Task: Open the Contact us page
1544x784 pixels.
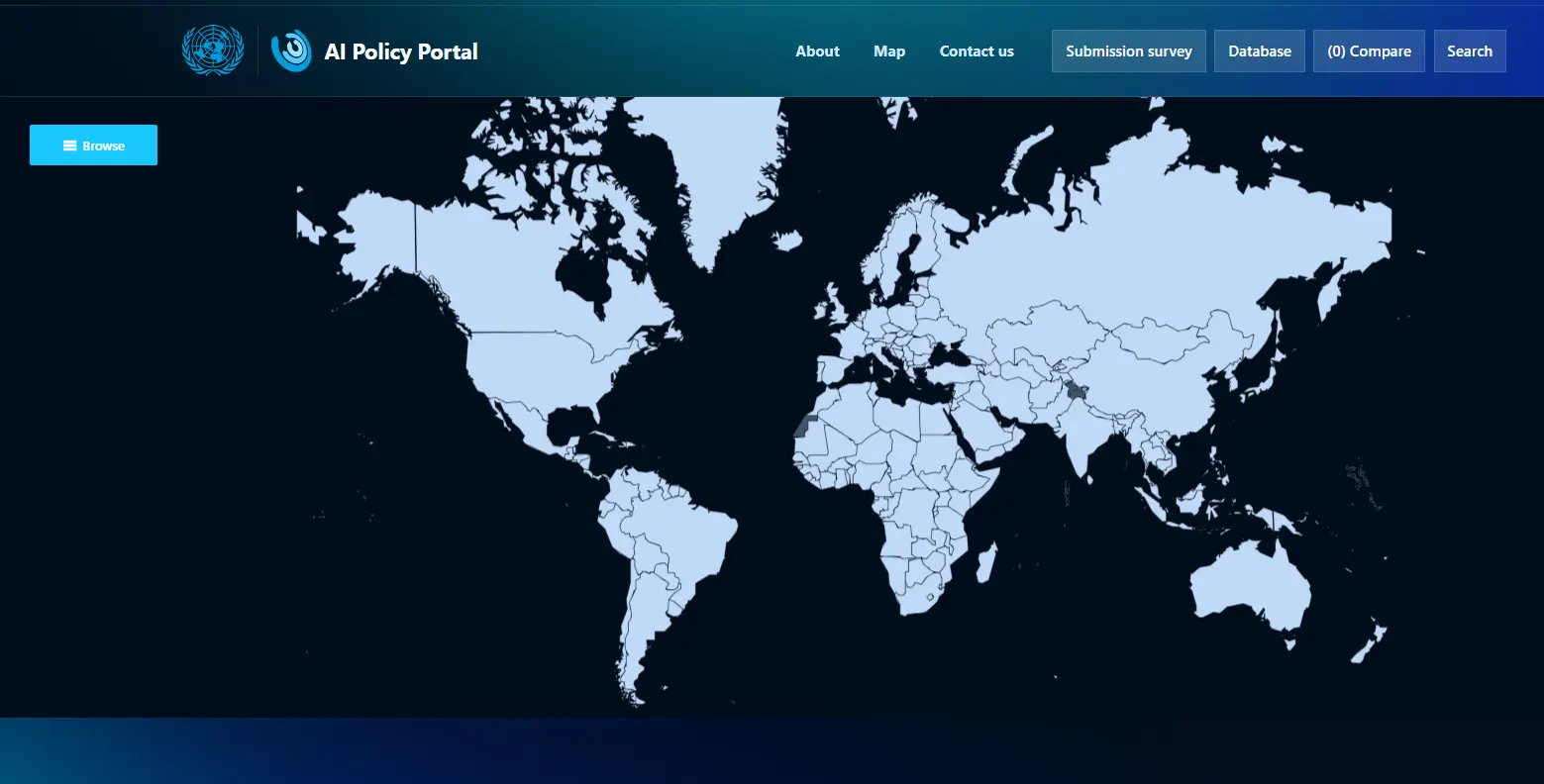Action: coord(977,51)
